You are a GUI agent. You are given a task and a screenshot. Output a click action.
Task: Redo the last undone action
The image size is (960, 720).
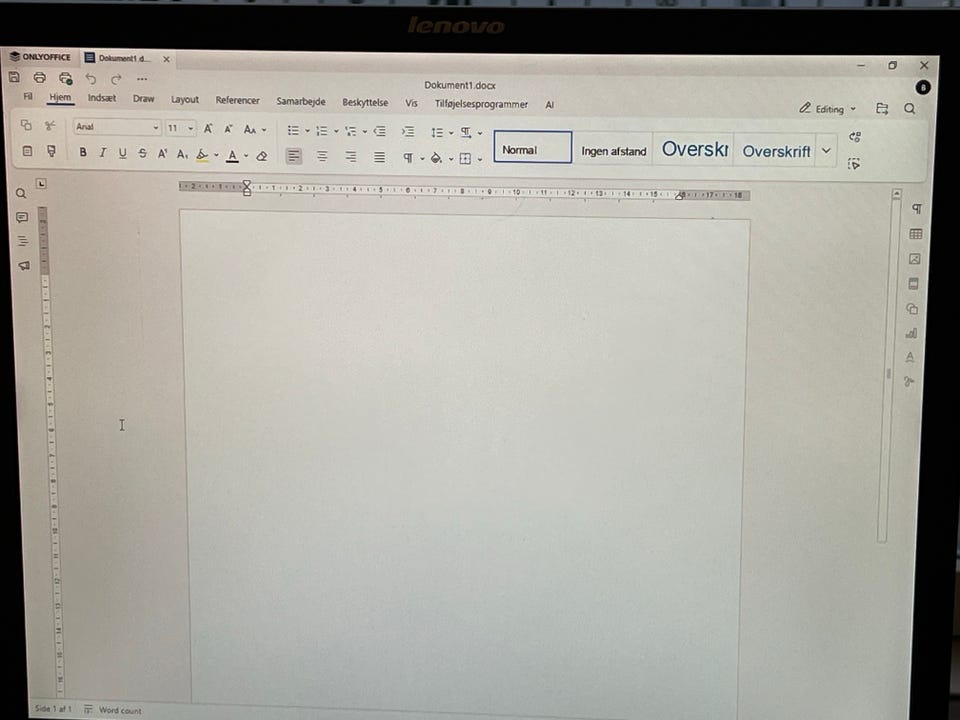click(116, 79)
